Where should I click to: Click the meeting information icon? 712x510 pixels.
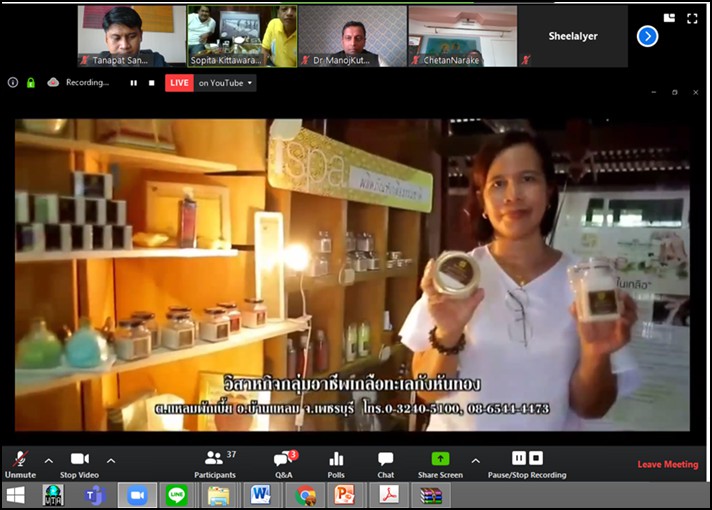13,83
